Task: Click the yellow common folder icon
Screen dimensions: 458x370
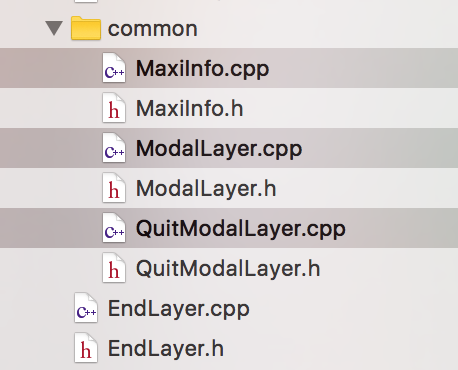Action: (x=86, y=28)
